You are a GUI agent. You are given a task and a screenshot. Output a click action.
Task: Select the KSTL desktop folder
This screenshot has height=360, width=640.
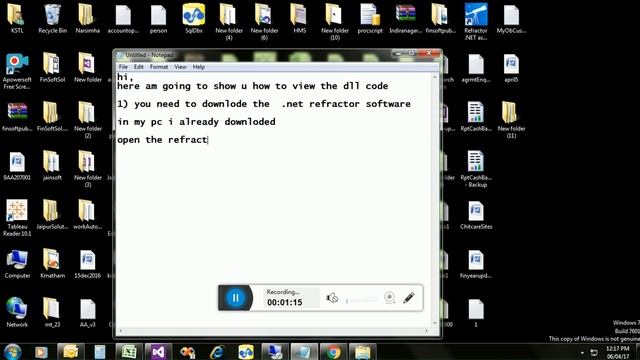click(17, 19)
